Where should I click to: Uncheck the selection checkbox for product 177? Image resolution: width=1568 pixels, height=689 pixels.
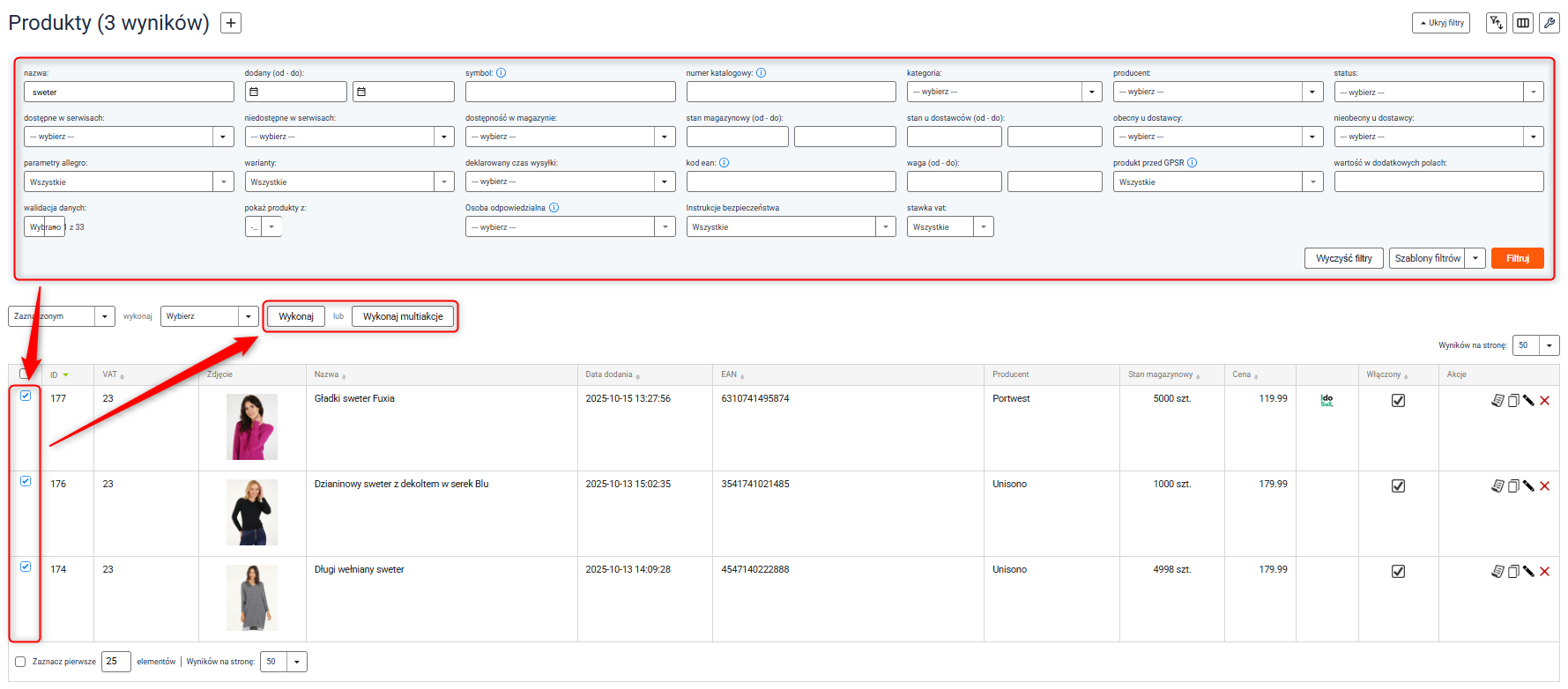(x=26, y=396)
